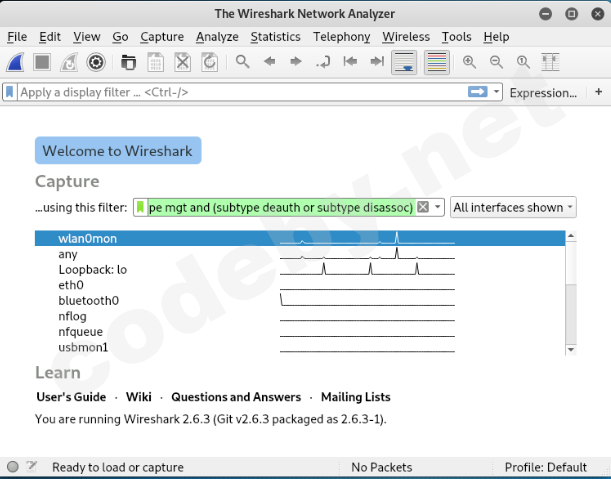
Task: Close this capture file icon
Action: tap(182, 62)
